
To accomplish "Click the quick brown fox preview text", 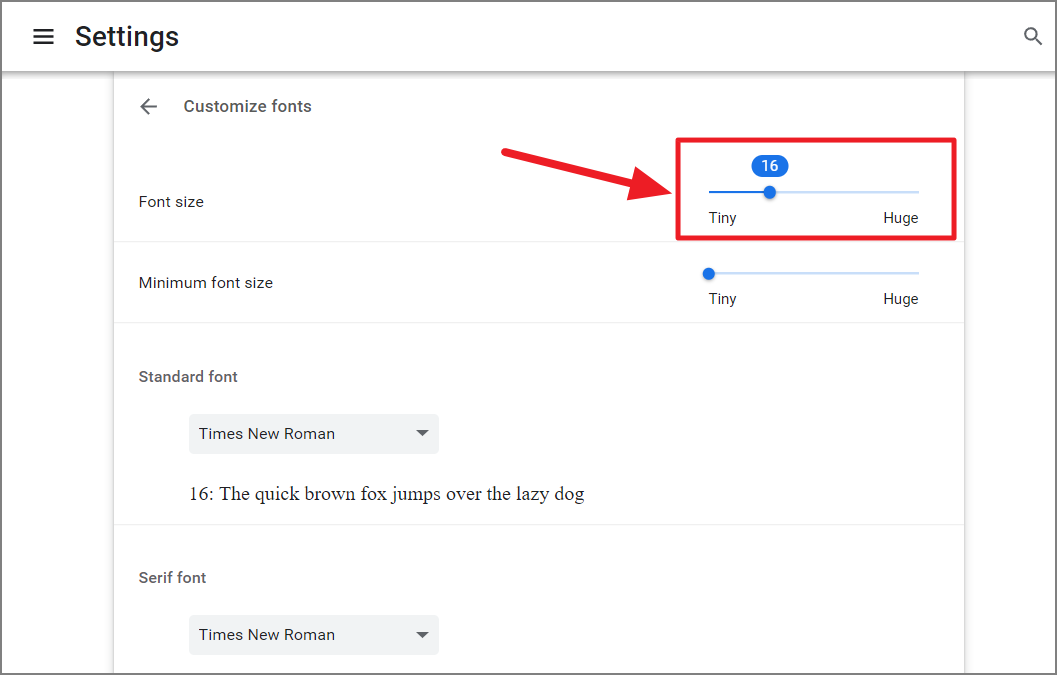I will coord(386,494).
